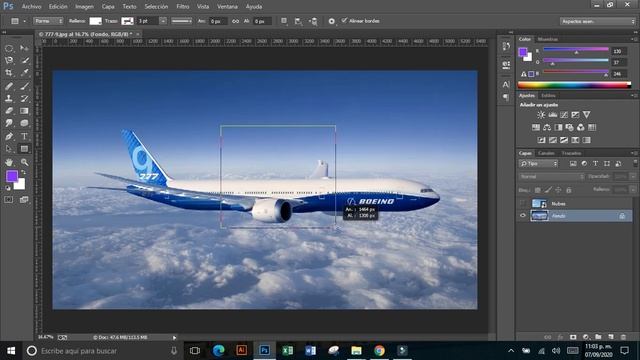Open the workspace Aspectos esen. dropdown
The width and height of the screenshot is (640, 360).
pyautogui.click(x=598, y=21)
